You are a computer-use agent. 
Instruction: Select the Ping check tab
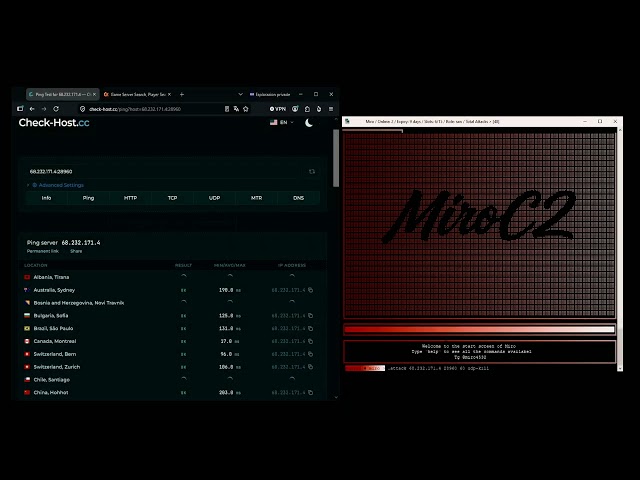tap(88, 198)
